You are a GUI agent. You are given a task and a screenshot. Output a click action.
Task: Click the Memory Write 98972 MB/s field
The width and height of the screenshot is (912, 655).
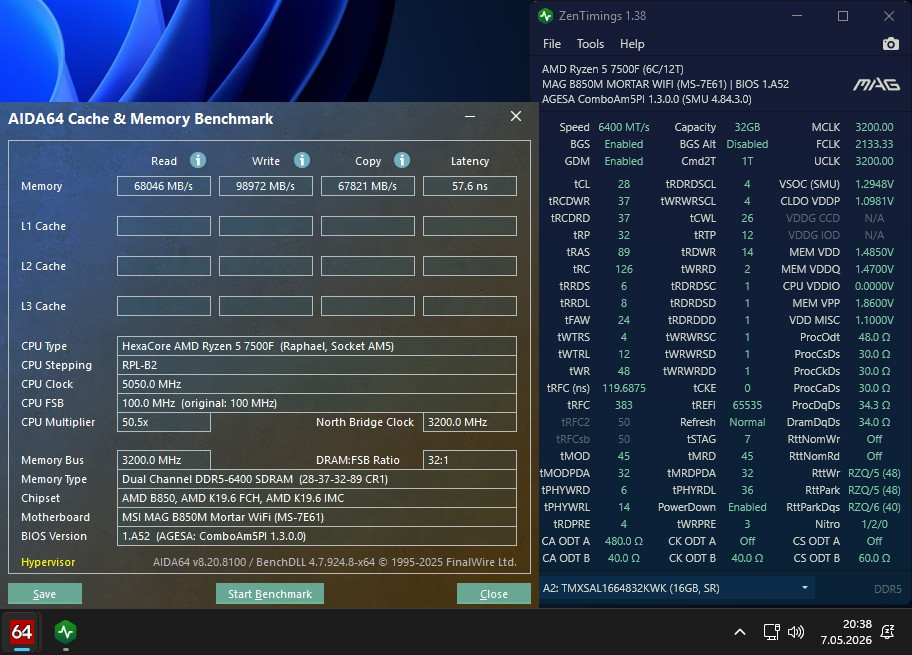click(266, 186)
